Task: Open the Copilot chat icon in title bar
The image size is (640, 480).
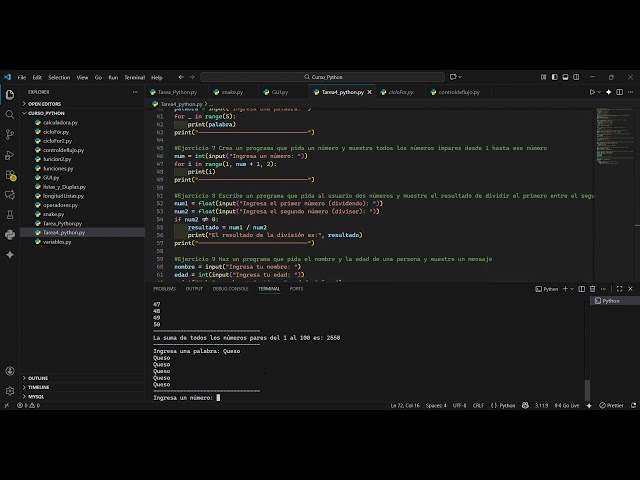Action: coord(453,77)
